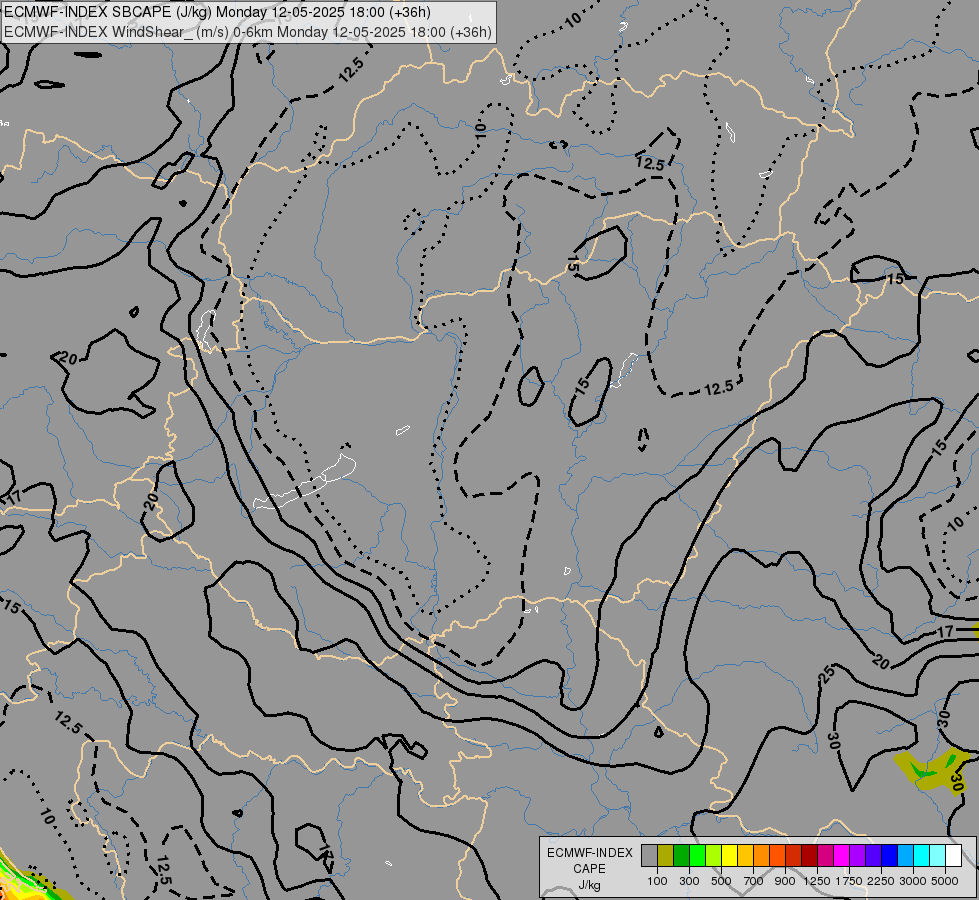Choose the sky blue swatch left of 3000

[905, 856]
